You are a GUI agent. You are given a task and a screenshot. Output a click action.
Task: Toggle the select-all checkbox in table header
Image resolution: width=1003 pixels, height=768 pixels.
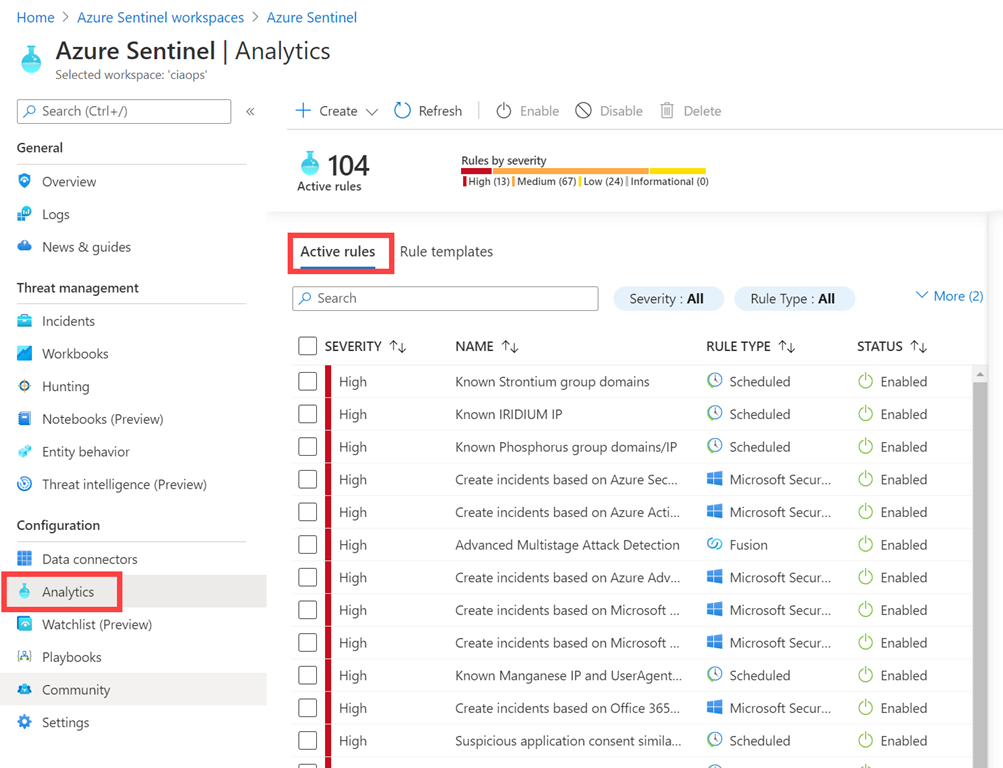pos(308,346)
